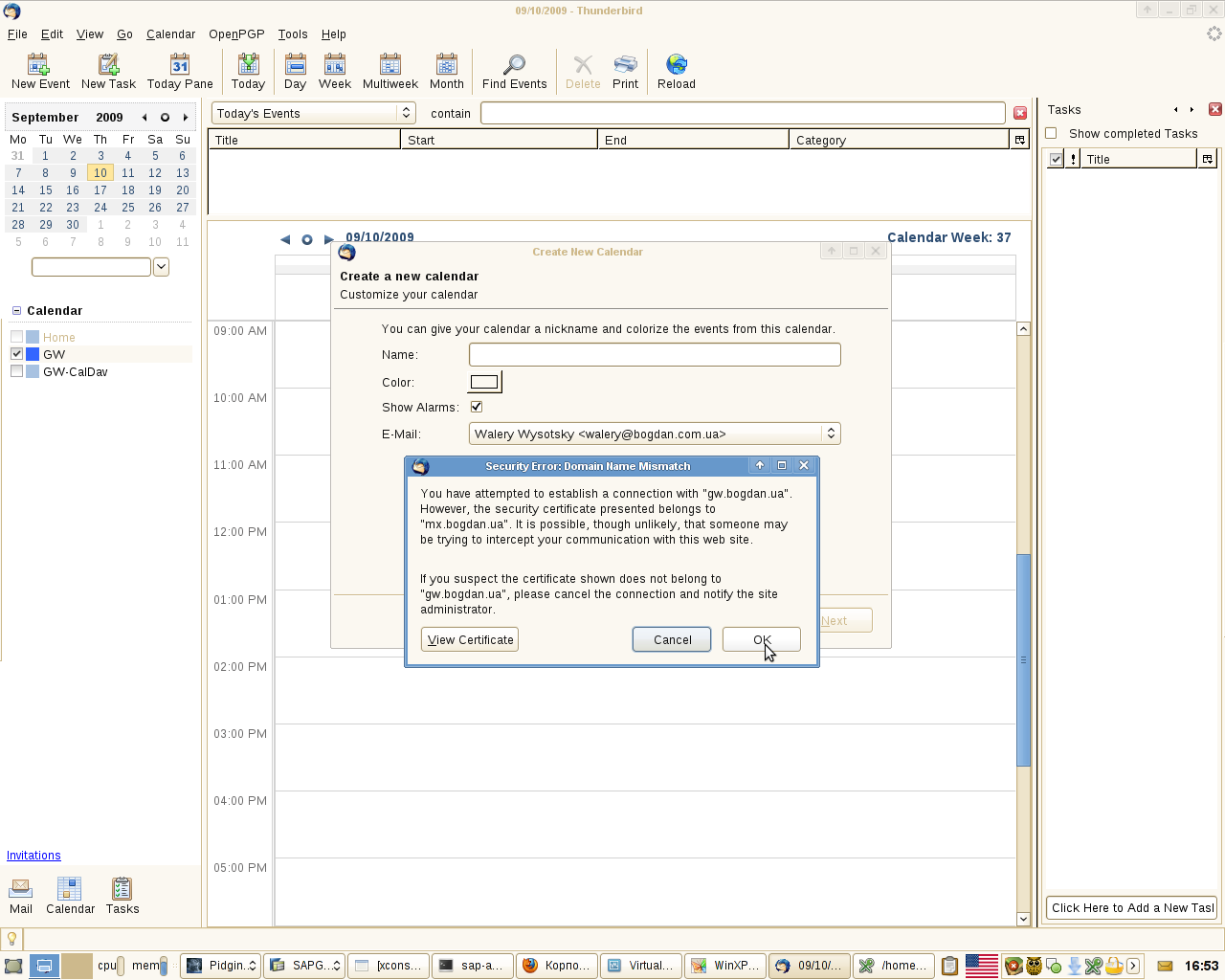The image size is (1225, 980).
Task: Click View Certificate button
Action: point(470,639)
